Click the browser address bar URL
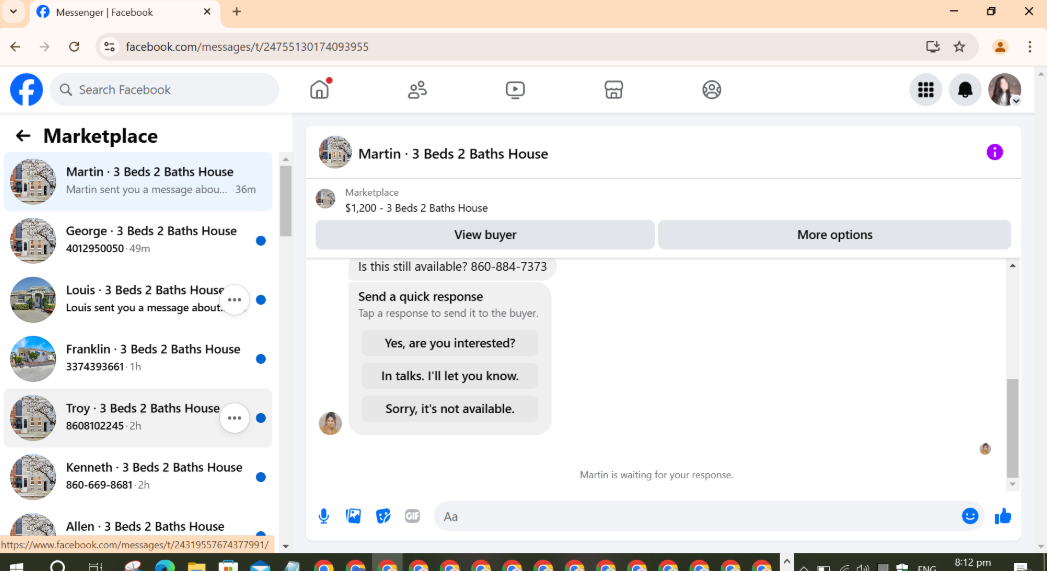 point(247,47)
